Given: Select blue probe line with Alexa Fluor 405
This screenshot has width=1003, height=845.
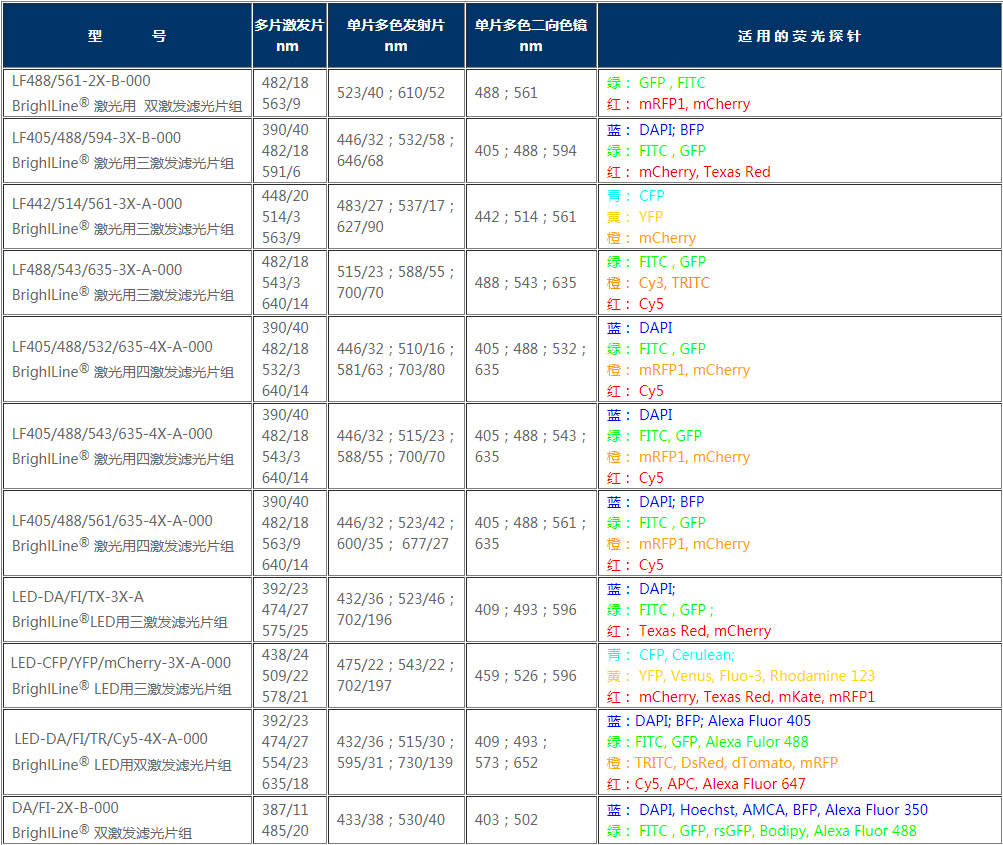Looking at the screenshot, I should (x=709, y=721).
